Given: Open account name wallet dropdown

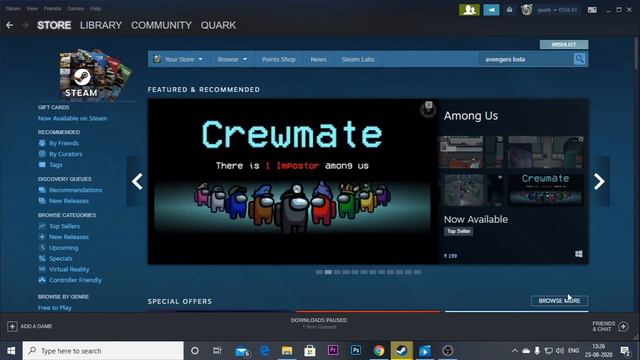Looking at the screenshot, I should pyautogui.click(x=557, y=10).
